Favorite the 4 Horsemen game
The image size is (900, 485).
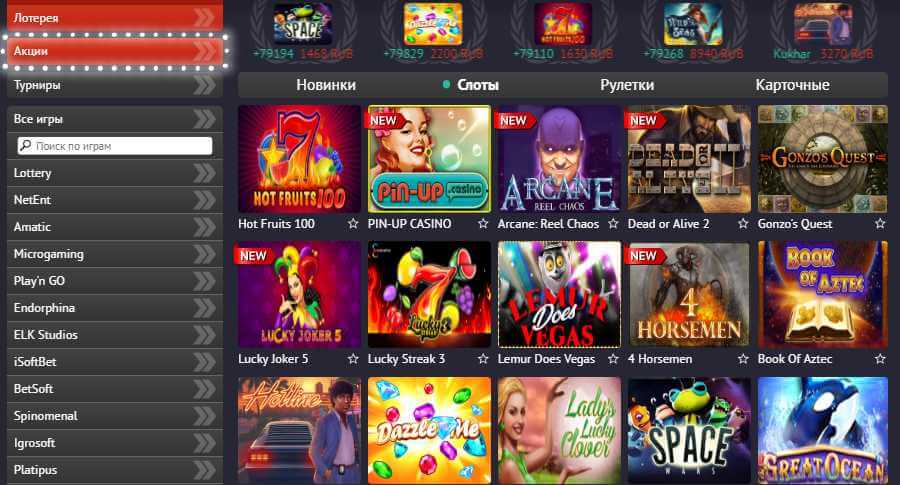743,359
